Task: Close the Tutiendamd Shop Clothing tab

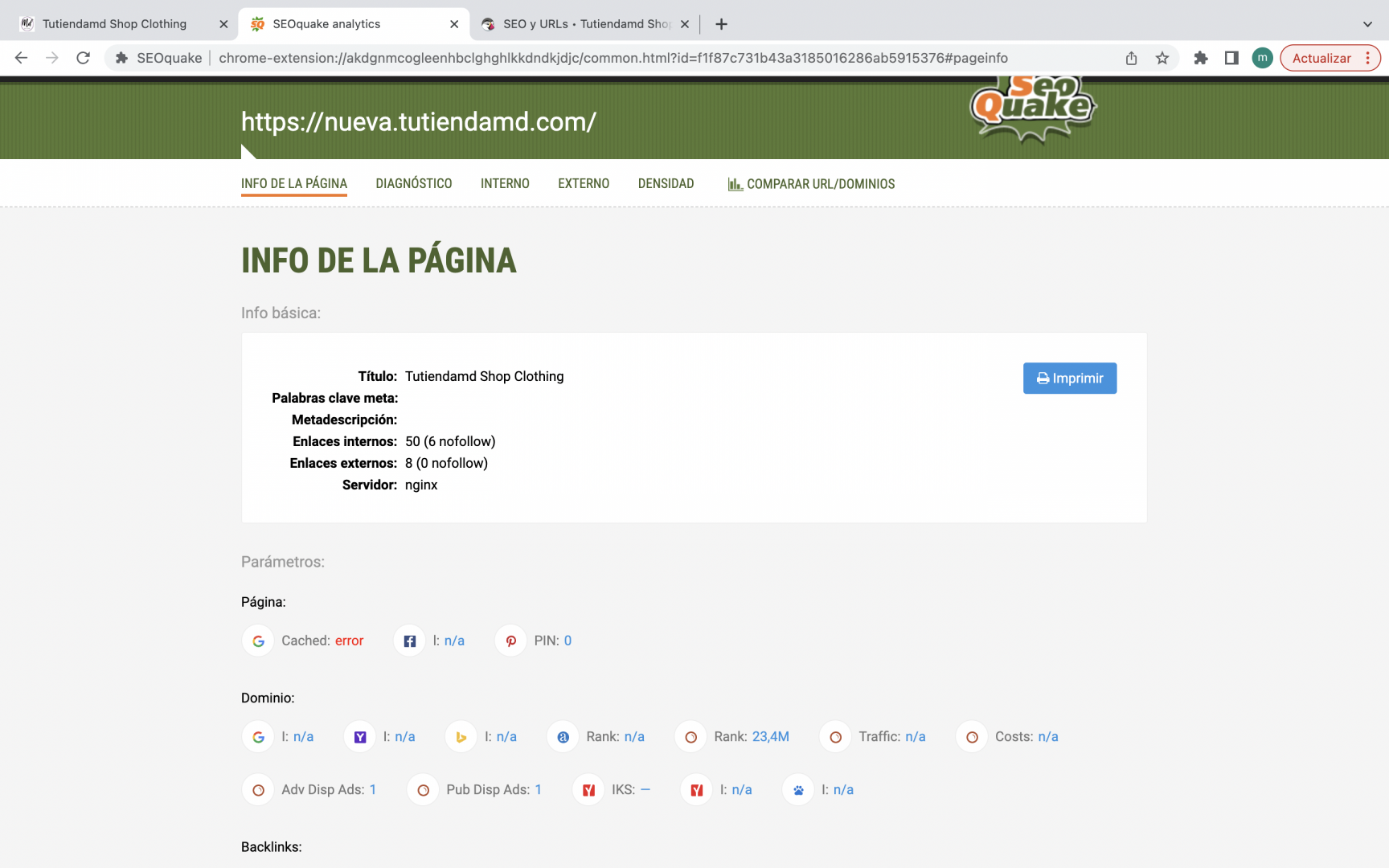Action: point(223,24)
